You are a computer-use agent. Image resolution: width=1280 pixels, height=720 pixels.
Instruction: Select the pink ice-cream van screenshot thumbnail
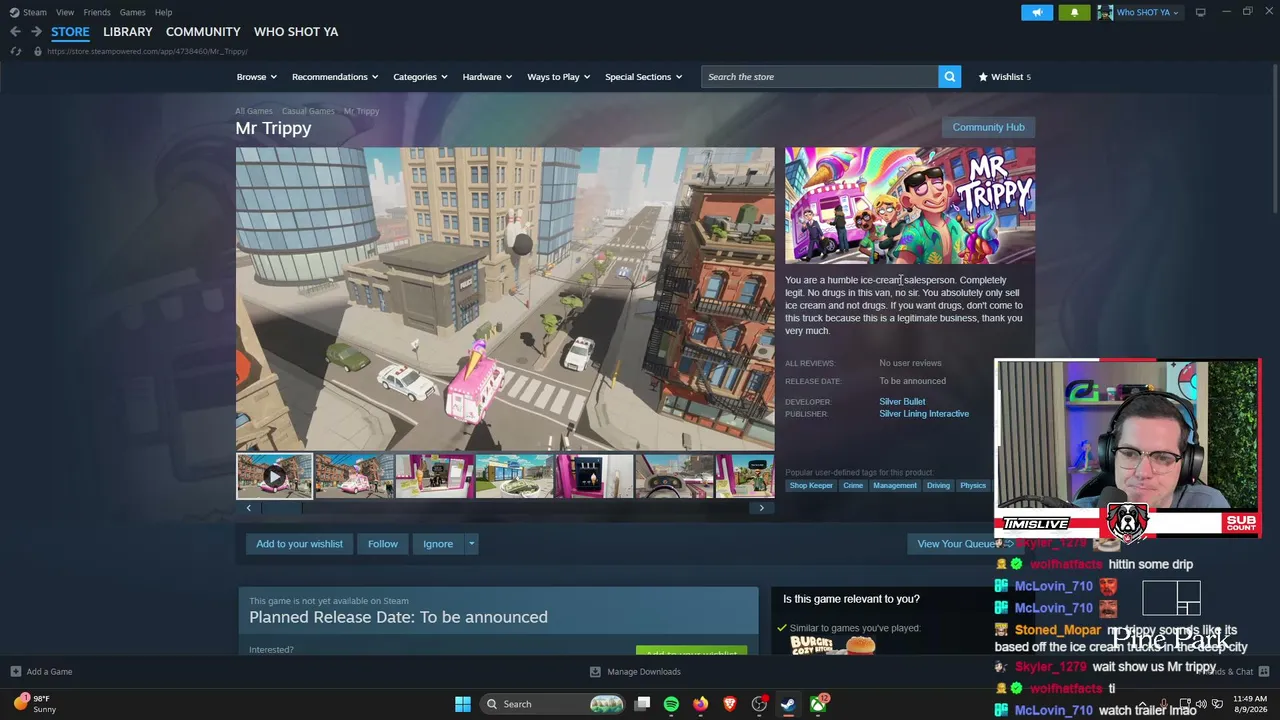tap(354, 476)
